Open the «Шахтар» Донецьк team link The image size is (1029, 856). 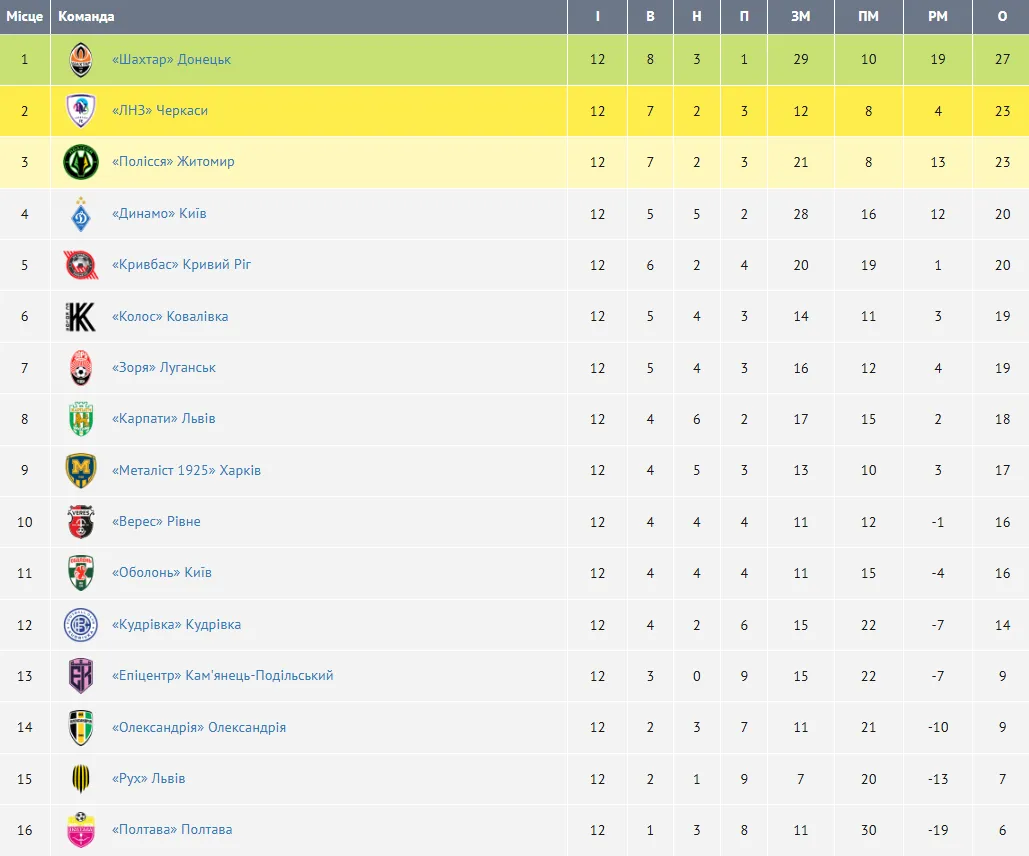(x=171, y=60)
